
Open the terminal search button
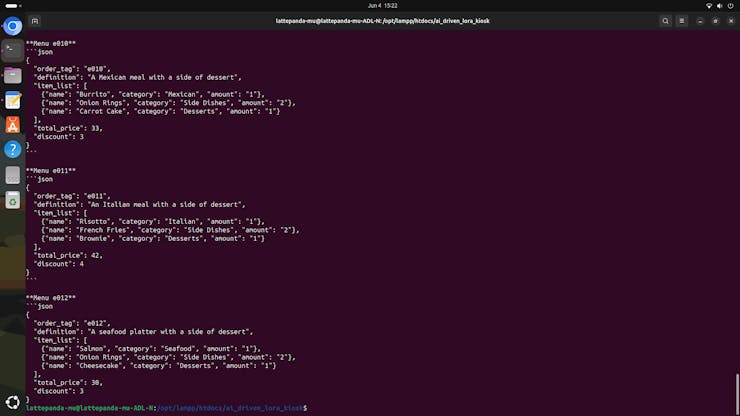click(665, 21)
